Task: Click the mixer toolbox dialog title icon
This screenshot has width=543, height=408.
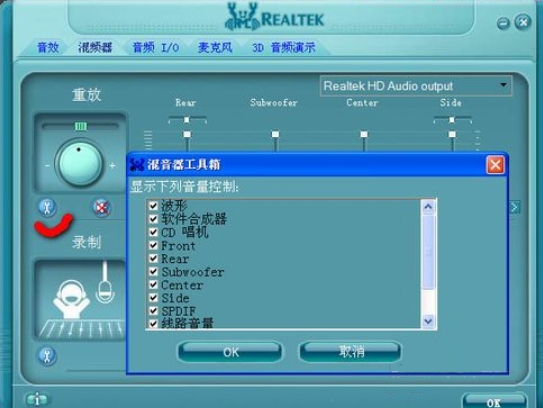Action: click(137, 165)
